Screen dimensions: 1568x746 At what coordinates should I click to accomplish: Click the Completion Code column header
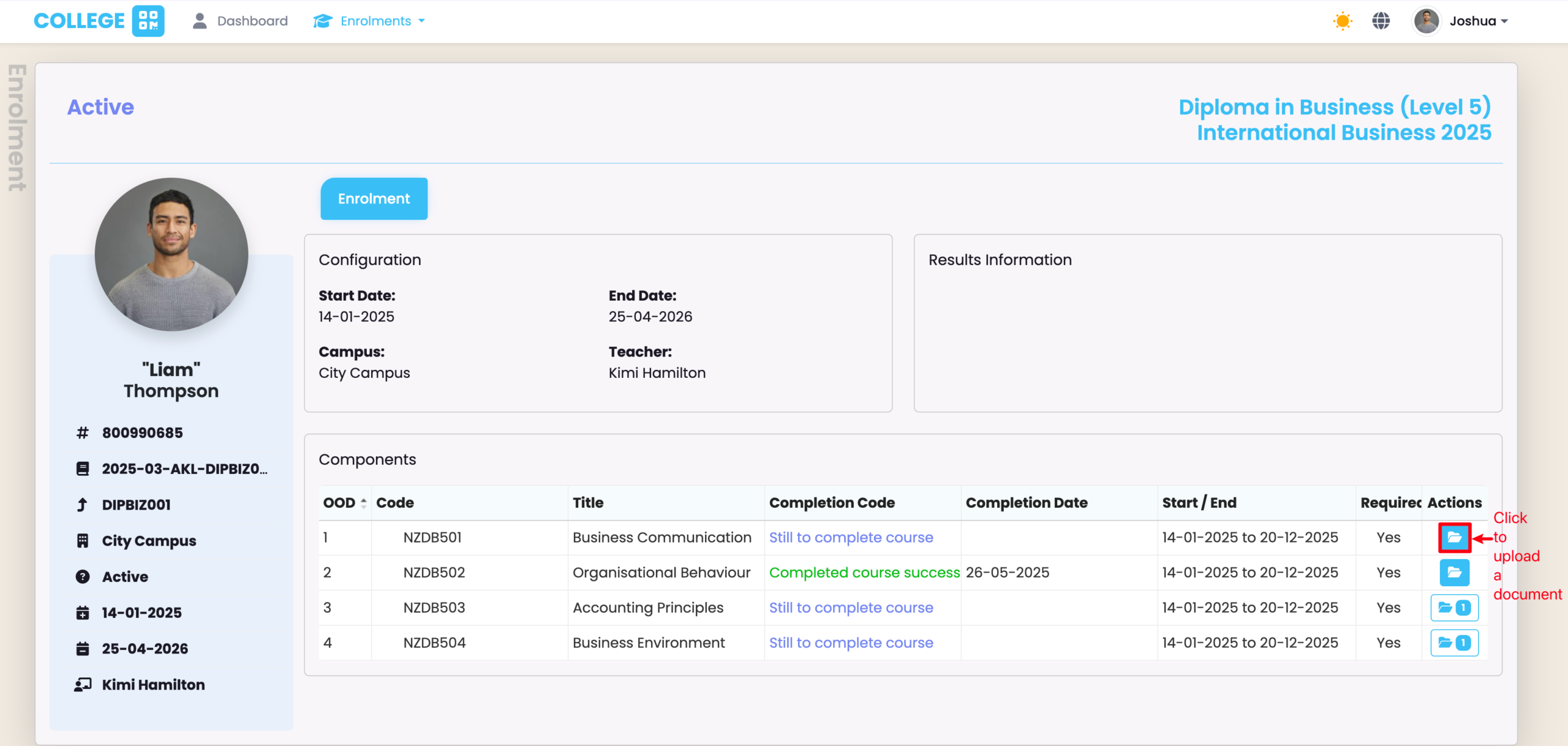(832, 503)
